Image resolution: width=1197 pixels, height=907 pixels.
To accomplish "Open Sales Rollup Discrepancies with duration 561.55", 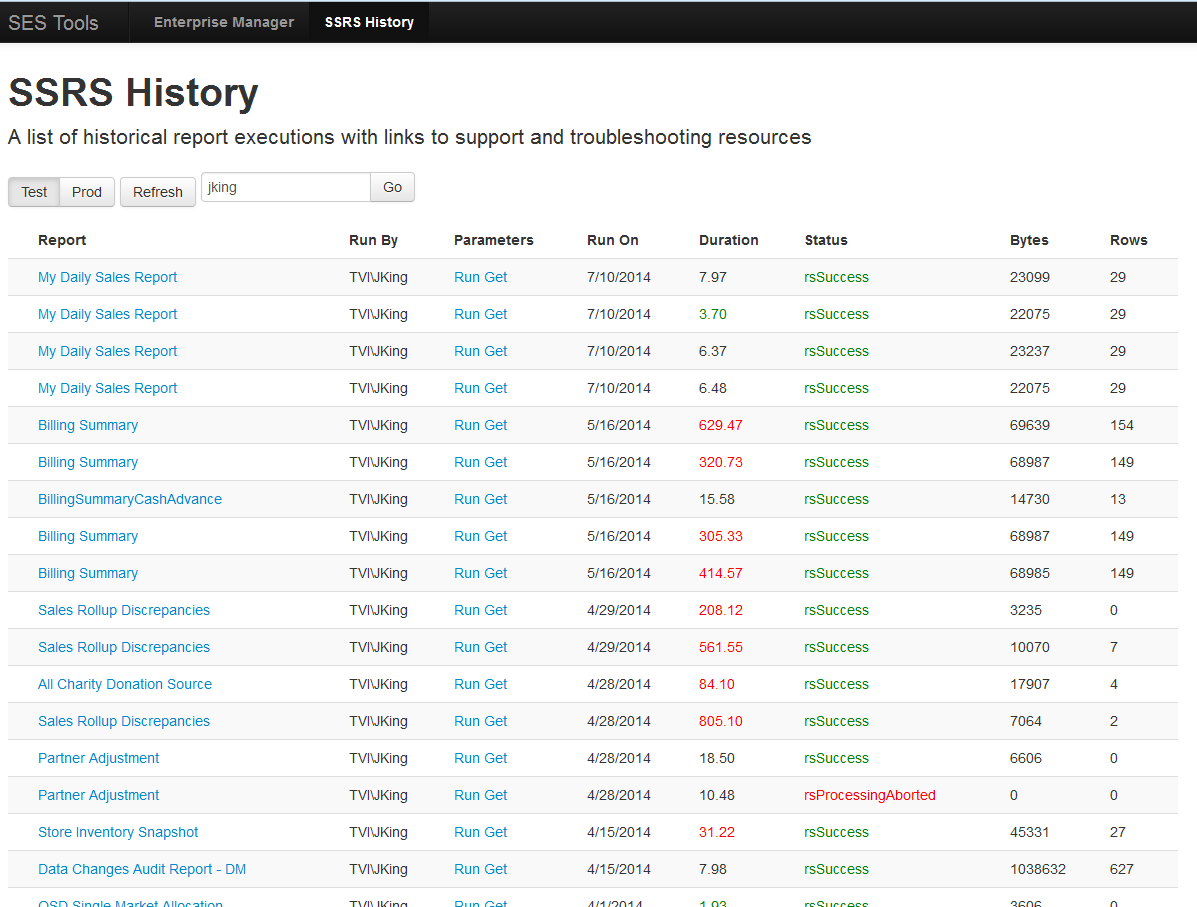I will (124, 647).
